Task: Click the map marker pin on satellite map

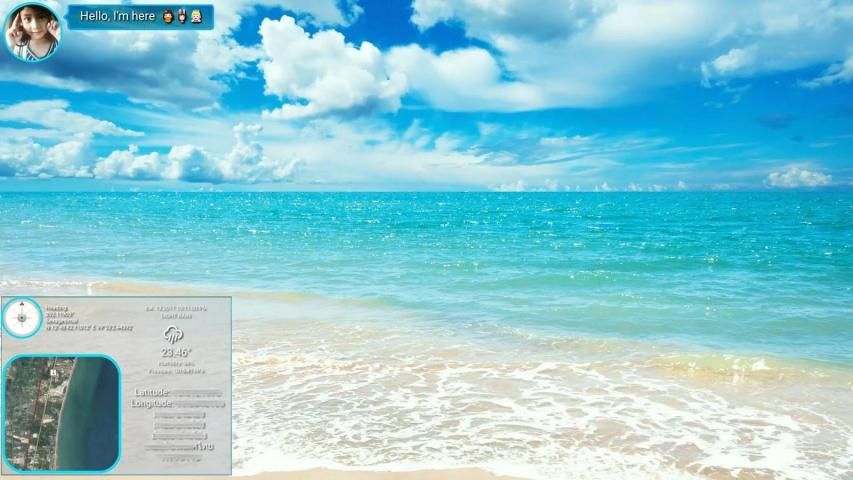Action: coord(51,372)
